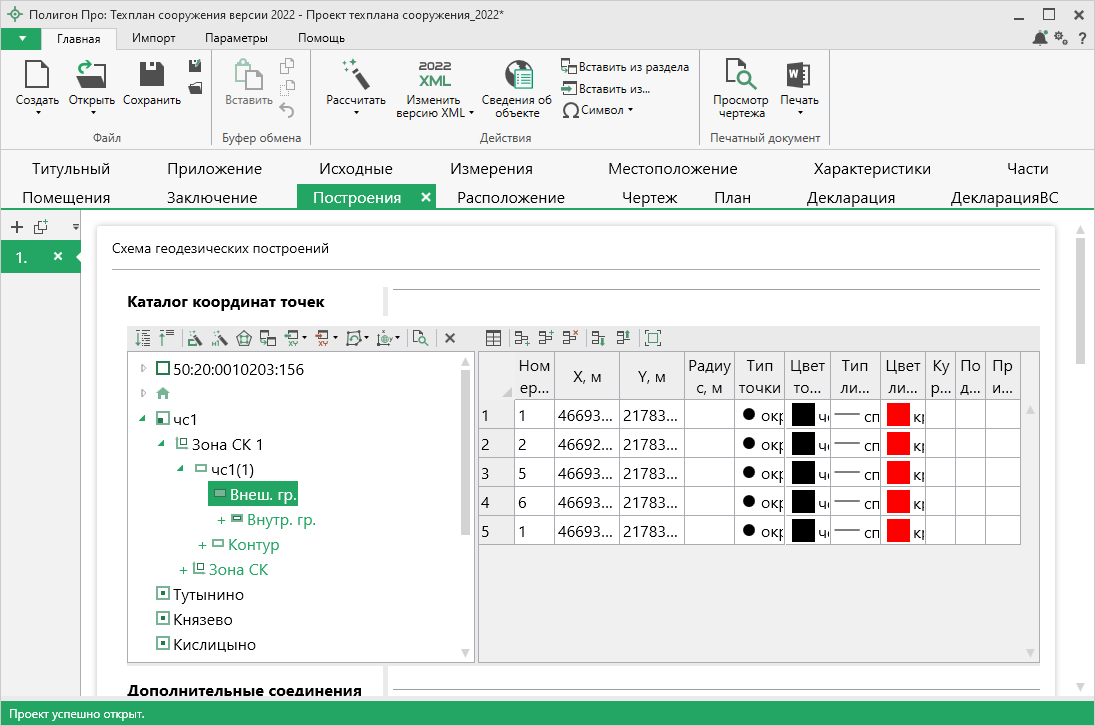This screenshot has height=726, width=1095.
Task: Click Вставить из раздела button
Action: coord(625,67)
